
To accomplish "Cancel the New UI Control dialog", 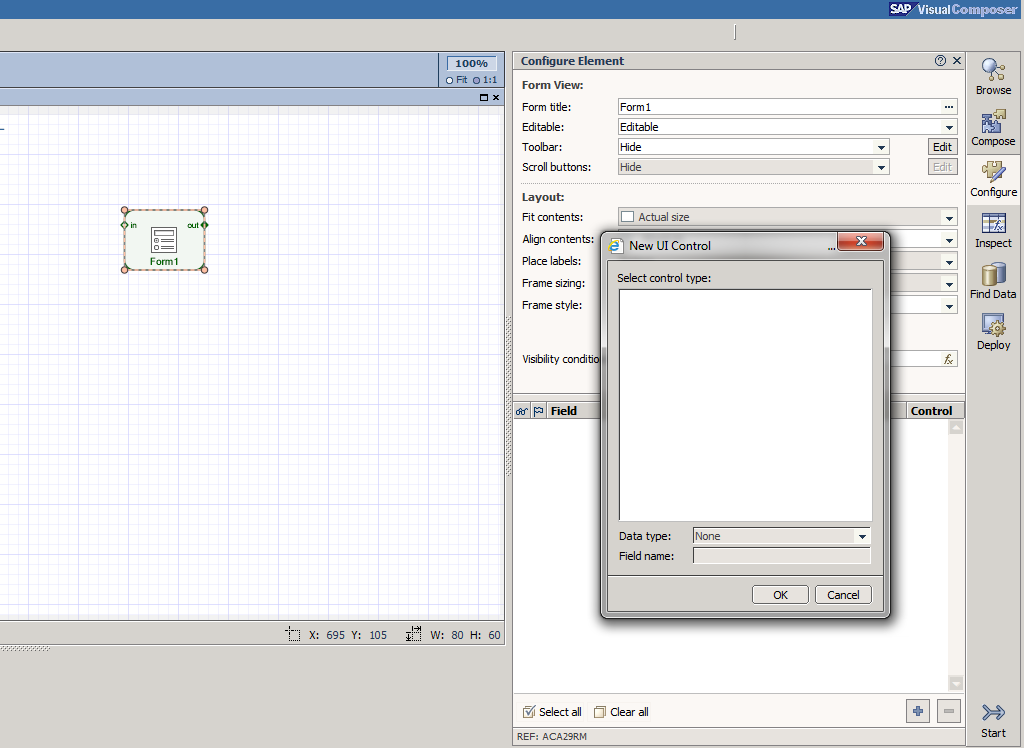I will coord(843,594).
